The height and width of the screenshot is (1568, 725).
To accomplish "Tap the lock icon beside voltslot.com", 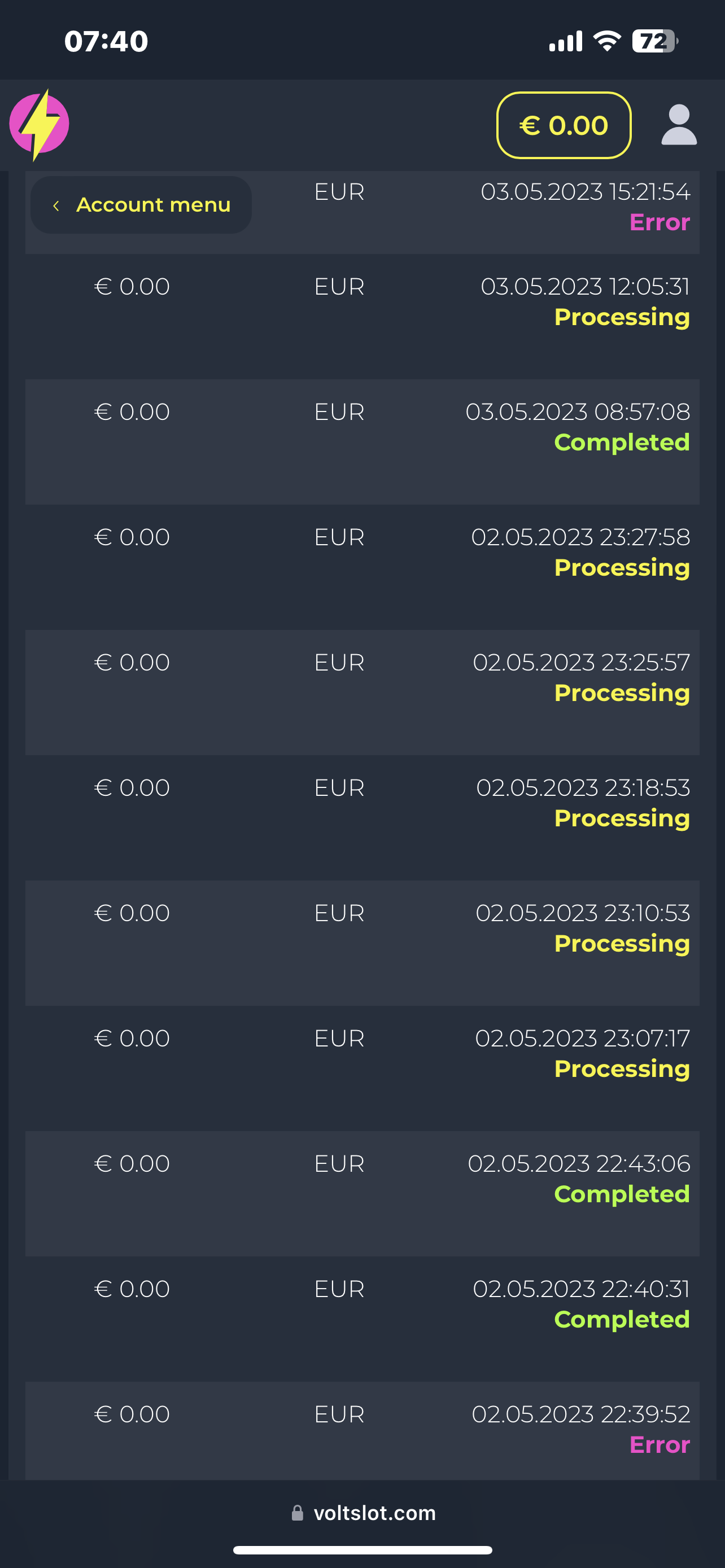I will (297, 1513).
